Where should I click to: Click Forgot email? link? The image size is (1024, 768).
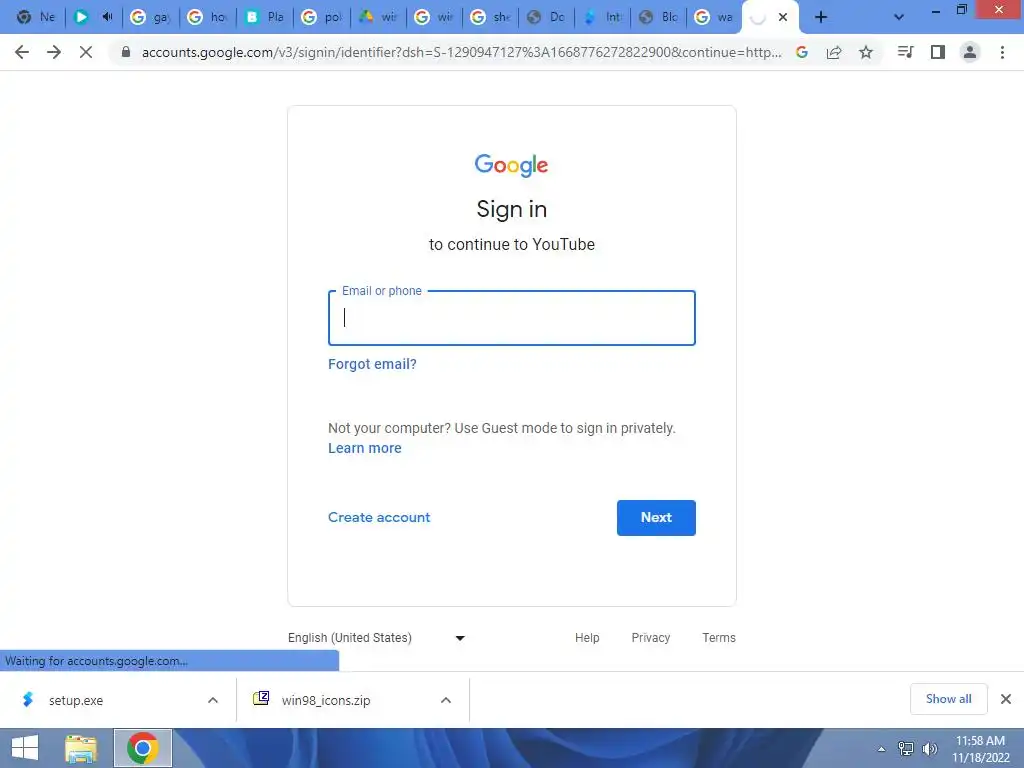pos(372,364)
